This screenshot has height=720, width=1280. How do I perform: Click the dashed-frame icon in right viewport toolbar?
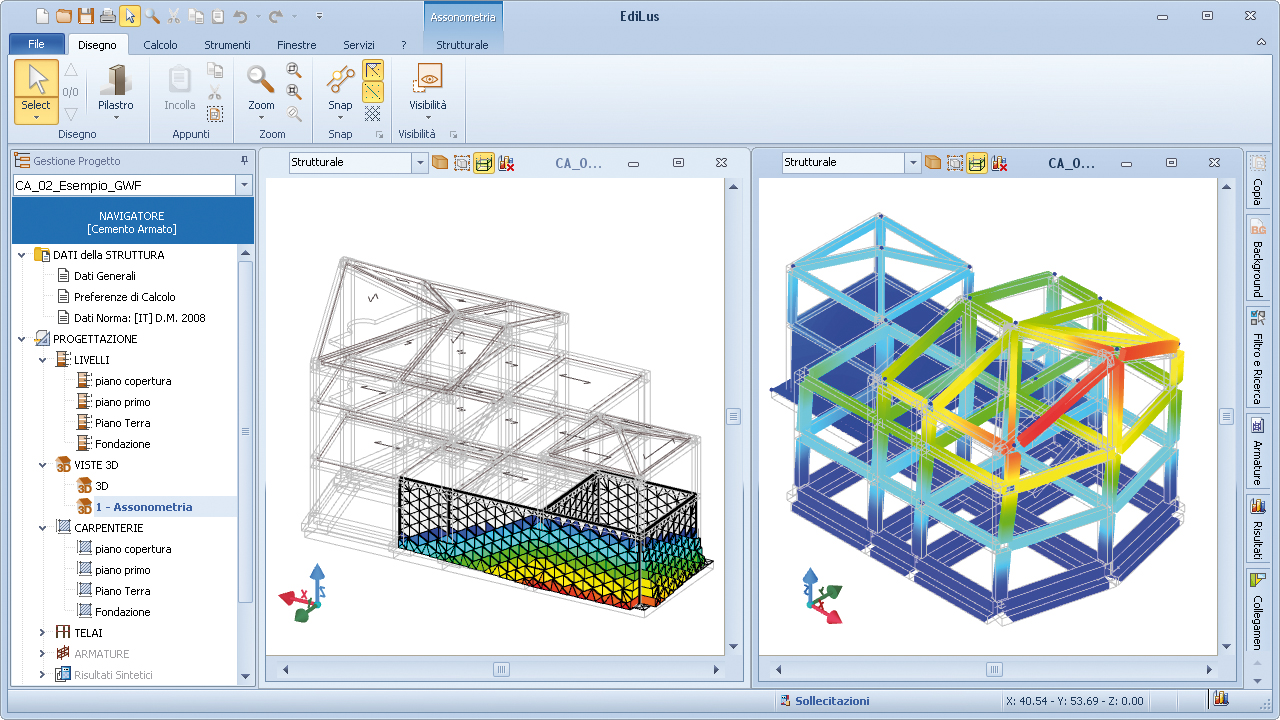point(955,163)
